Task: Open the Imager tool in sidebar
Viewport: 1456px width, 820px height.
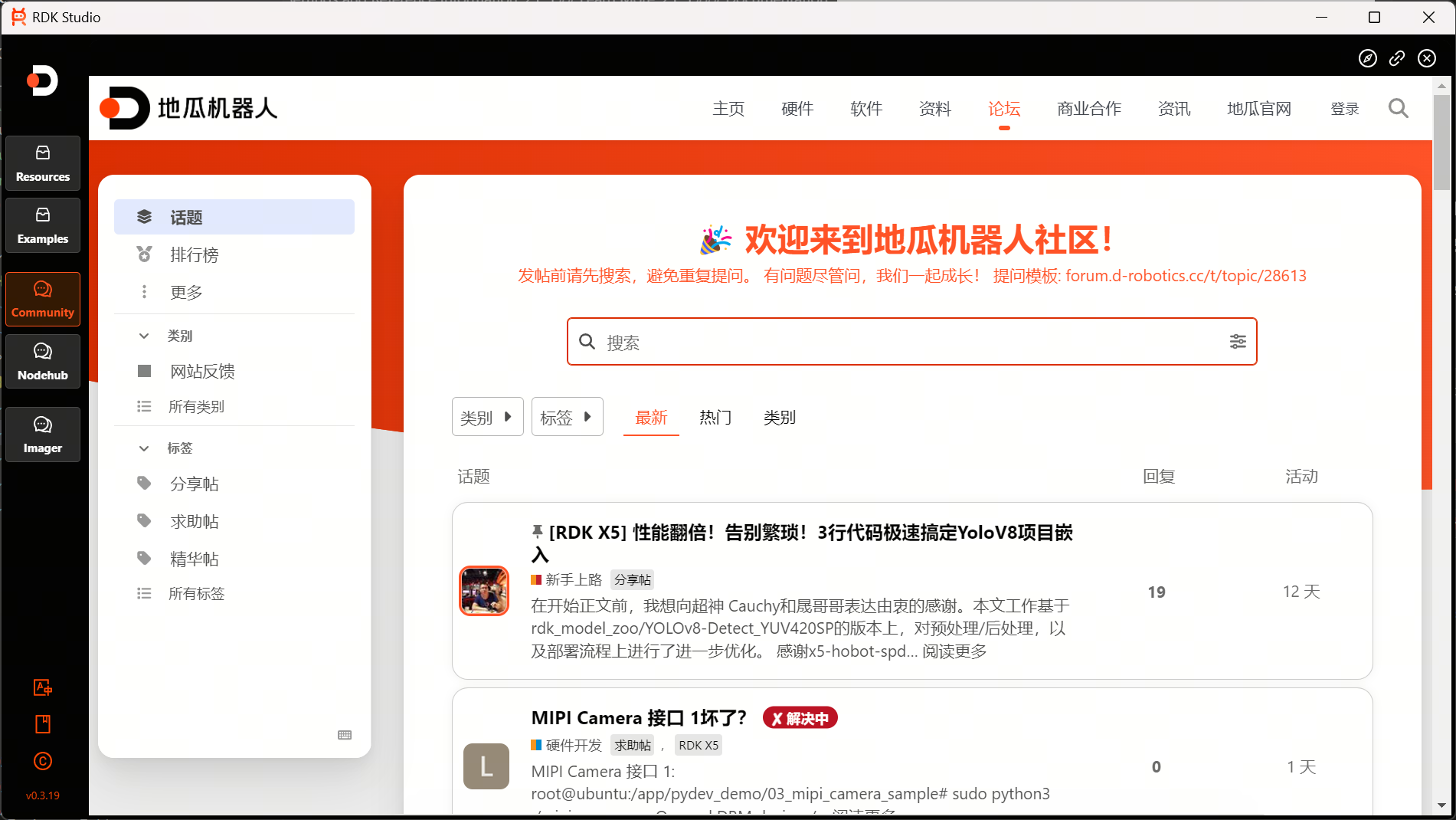Action: coord(43,435)
